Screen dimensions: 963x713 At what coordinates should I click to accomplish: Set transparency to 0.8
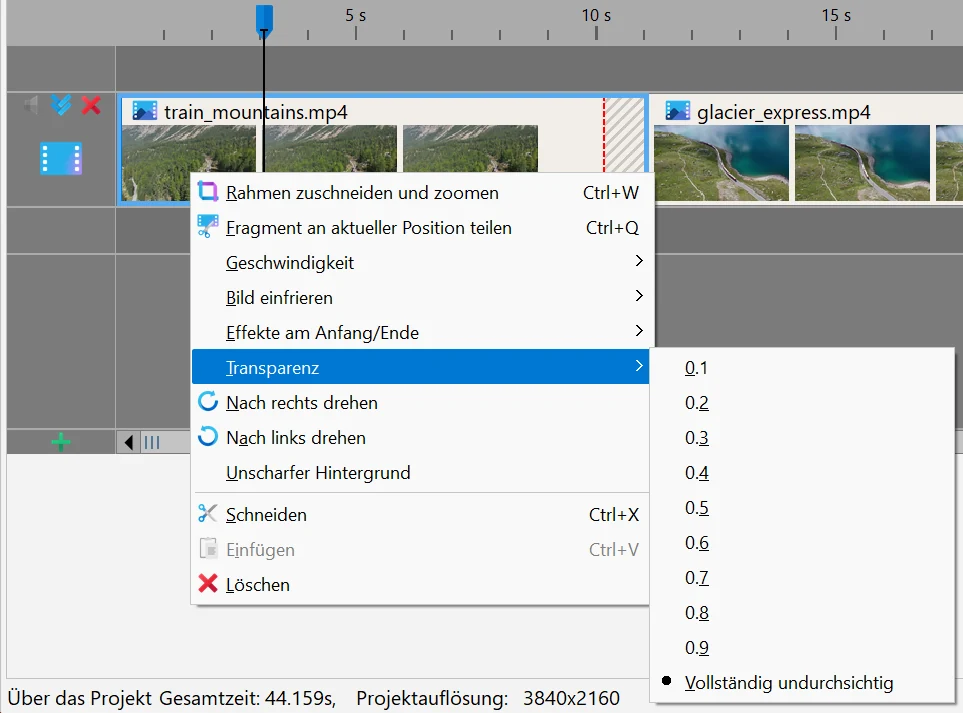(802, 613)
